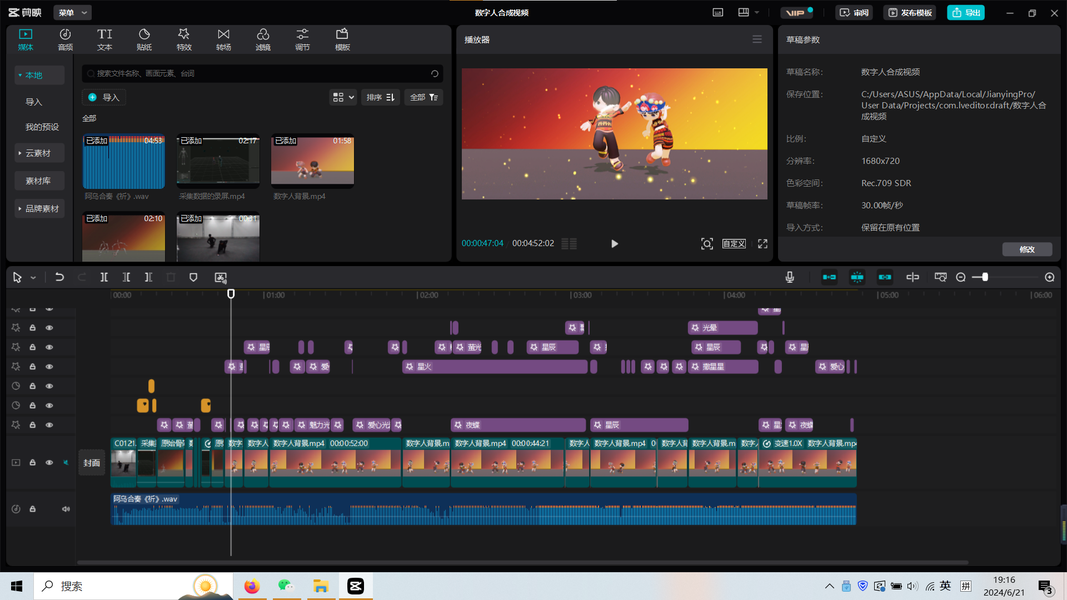Open the 调节 adjustment panel
1067x600 pixels.
click(302, 39)
